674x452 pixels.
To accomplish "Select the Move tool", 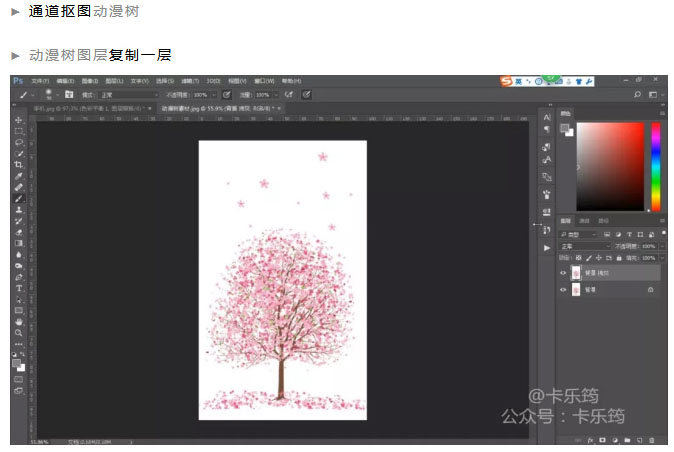I will [19, 120].
